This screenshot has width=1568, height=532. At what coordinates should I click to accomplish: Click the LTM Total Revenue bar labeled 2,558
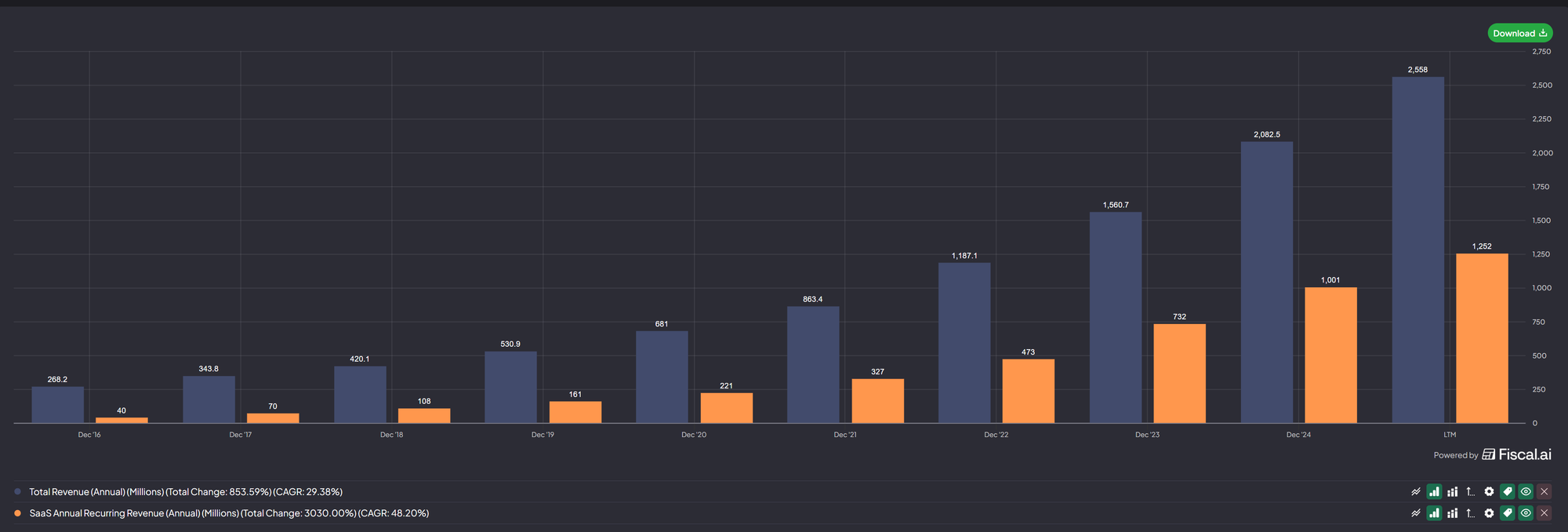pyautogui.click(x=1417, y=251)
